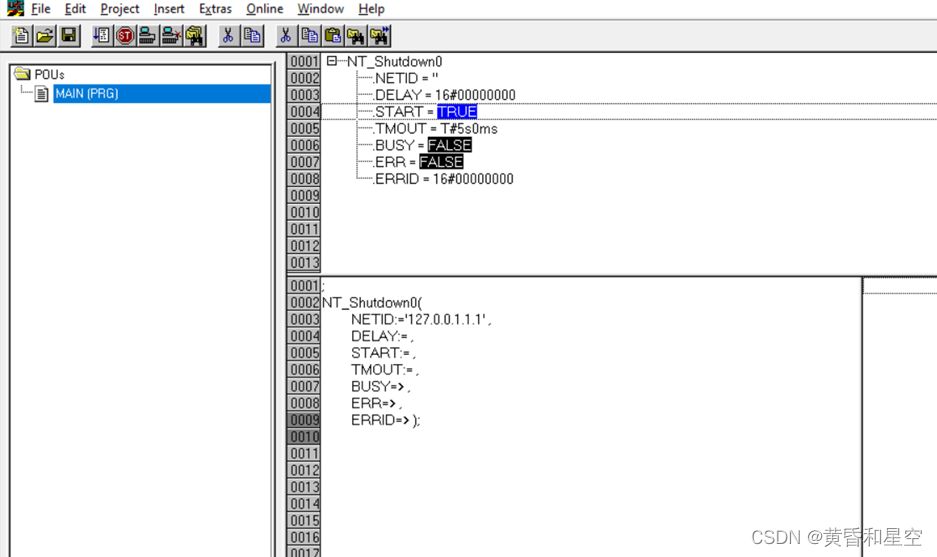Viewport: 937px width, 557px height.
Task: Click the Login computer icon
Action: [148, 36]
